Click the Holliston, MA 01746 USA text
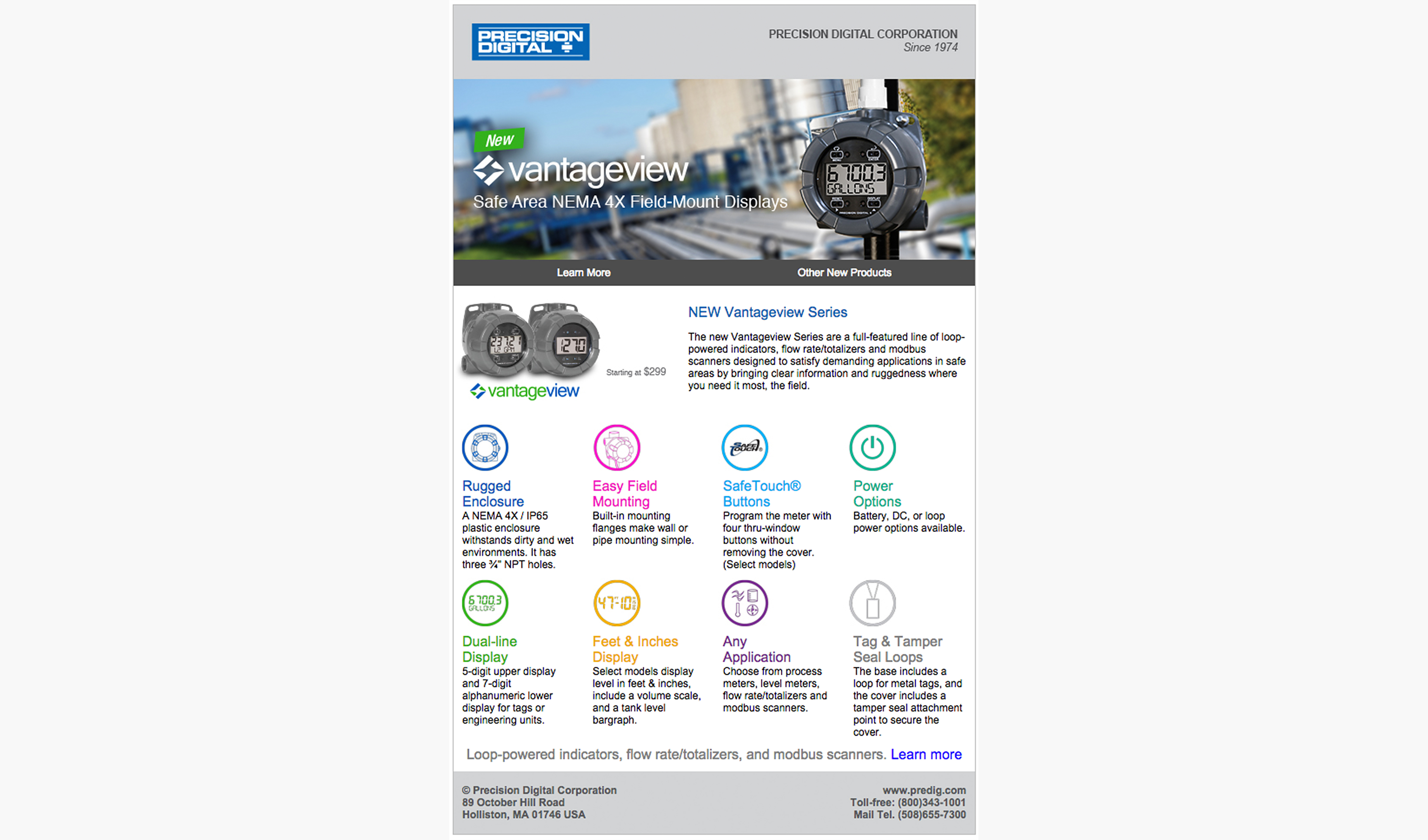 tap(524, 814)
